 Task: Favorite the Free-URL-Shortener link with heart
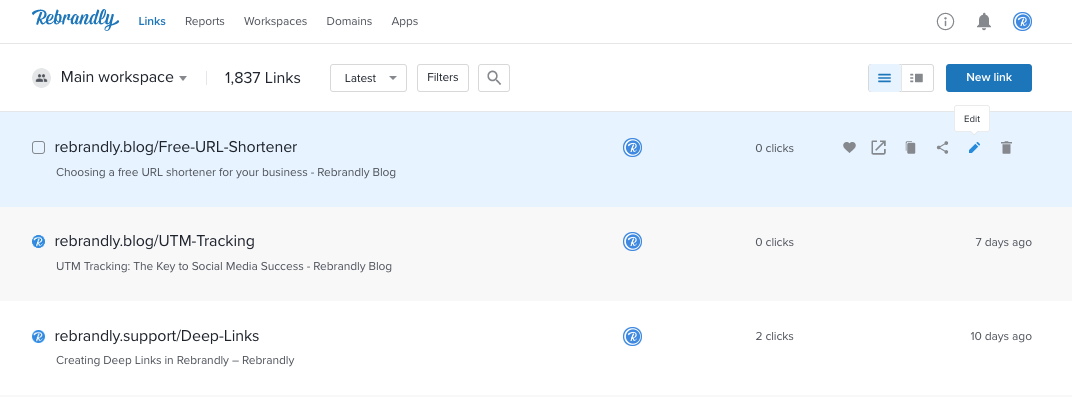tap(849, 148)
